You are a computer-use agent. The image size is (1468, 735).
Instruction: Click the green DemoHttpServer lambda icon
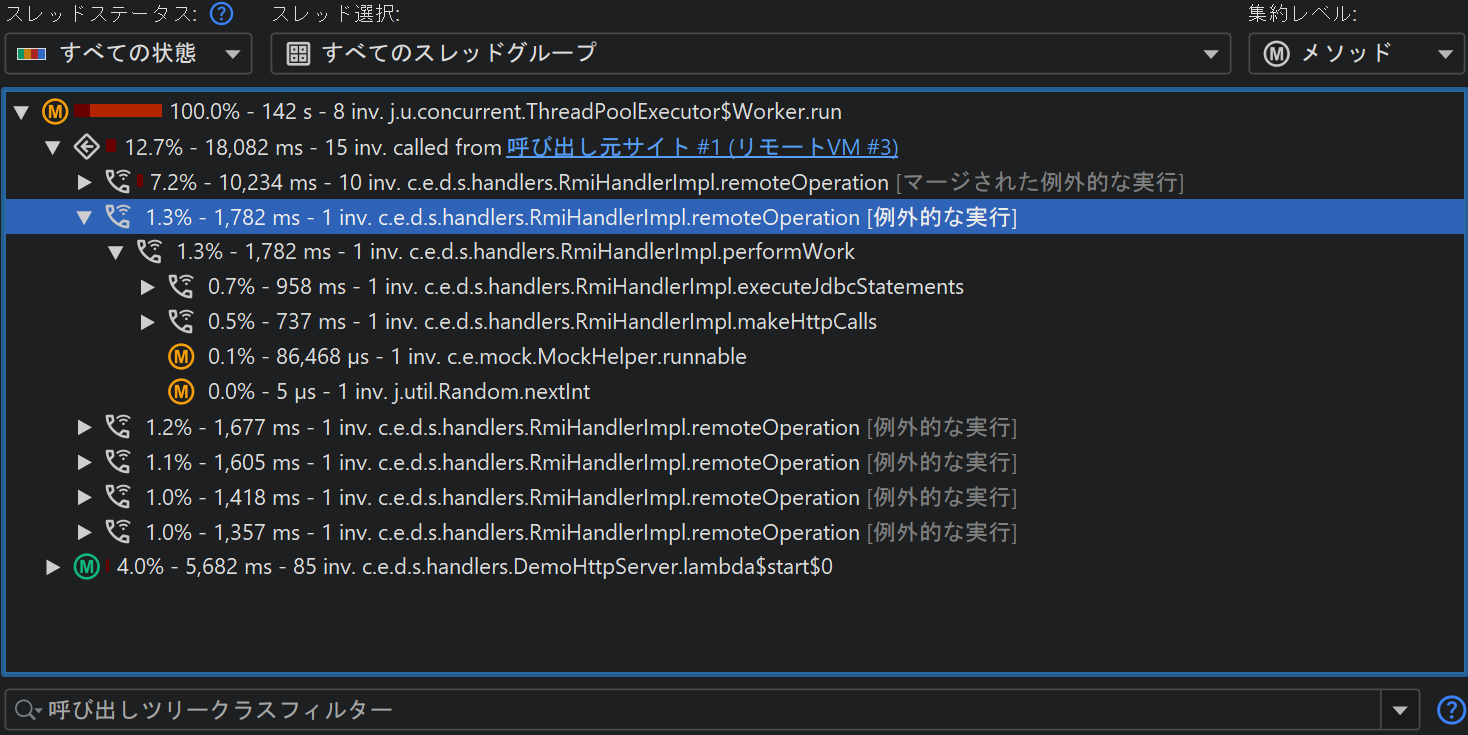87,567
